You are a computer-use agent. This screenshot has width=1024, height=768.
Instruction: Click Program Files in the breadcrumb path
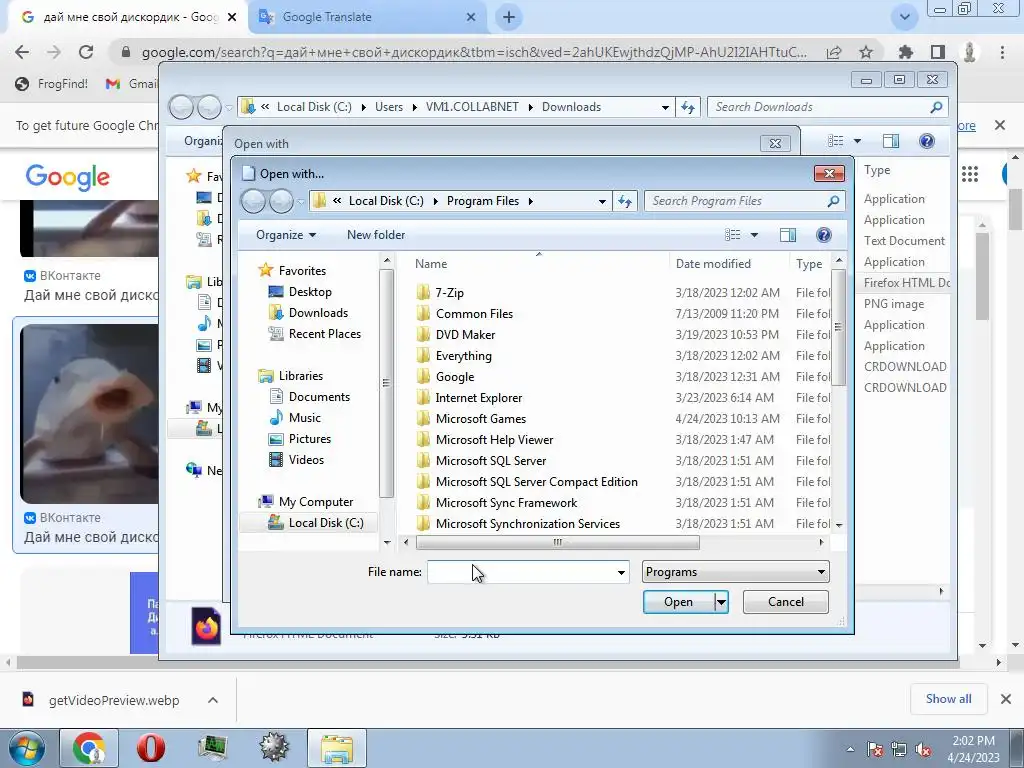pyautogui.click(x=483, y=201)
